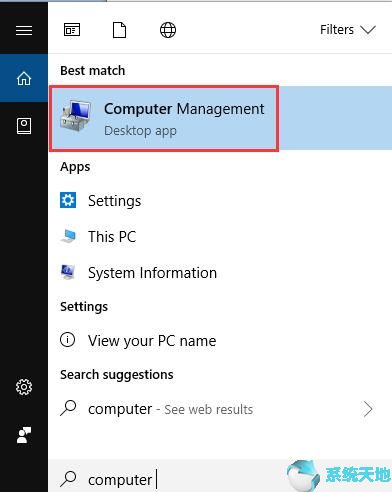
Task: Open the hamburger menu in the sidebar
Action: [24, 30]
